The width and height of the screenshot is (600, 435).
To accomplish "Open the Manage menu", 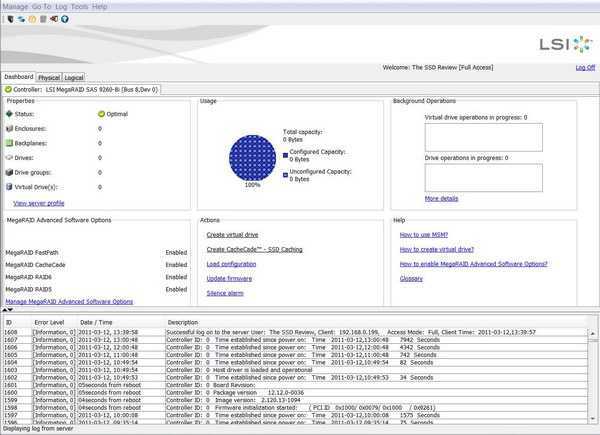I will coord(15,7).
